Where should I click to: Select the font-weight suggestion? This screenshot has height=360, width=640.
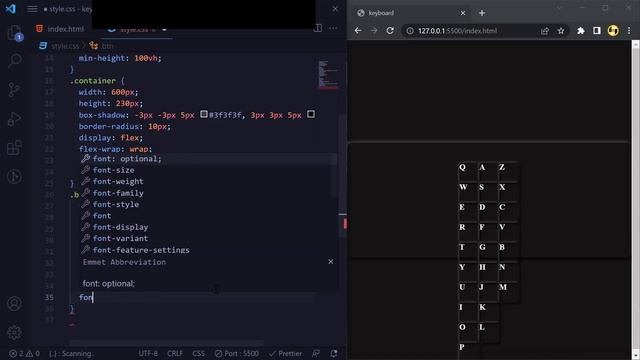(x=208, y=182)
